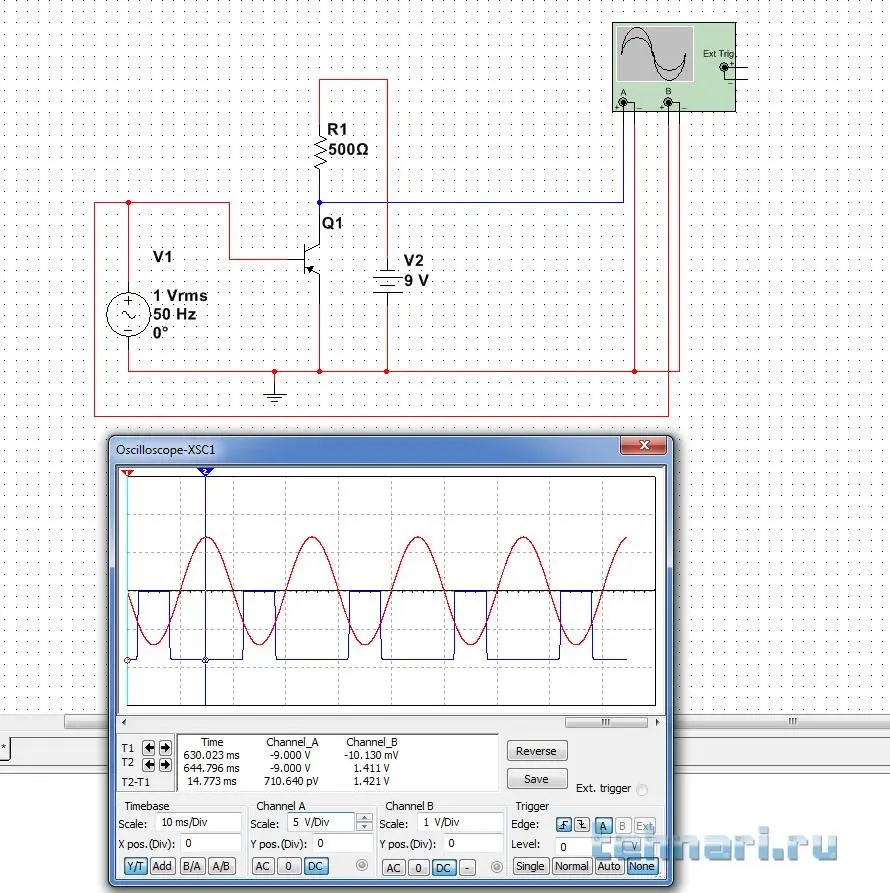Click the V1 AC voltage source symbol
This screenshot has height=893, width=890.
point(128,314)
